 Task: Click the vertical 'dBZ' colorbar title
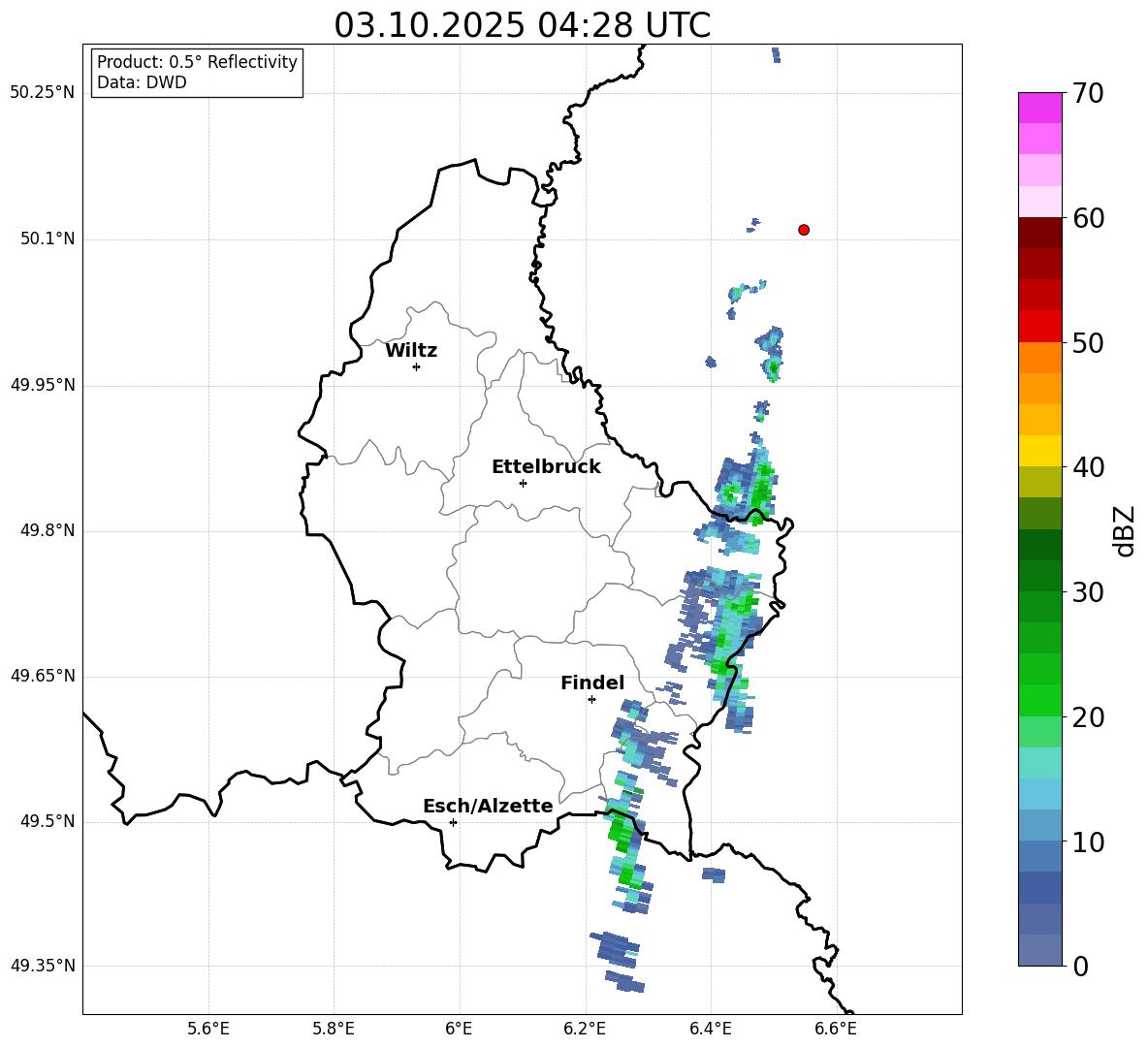point(1126,530)
